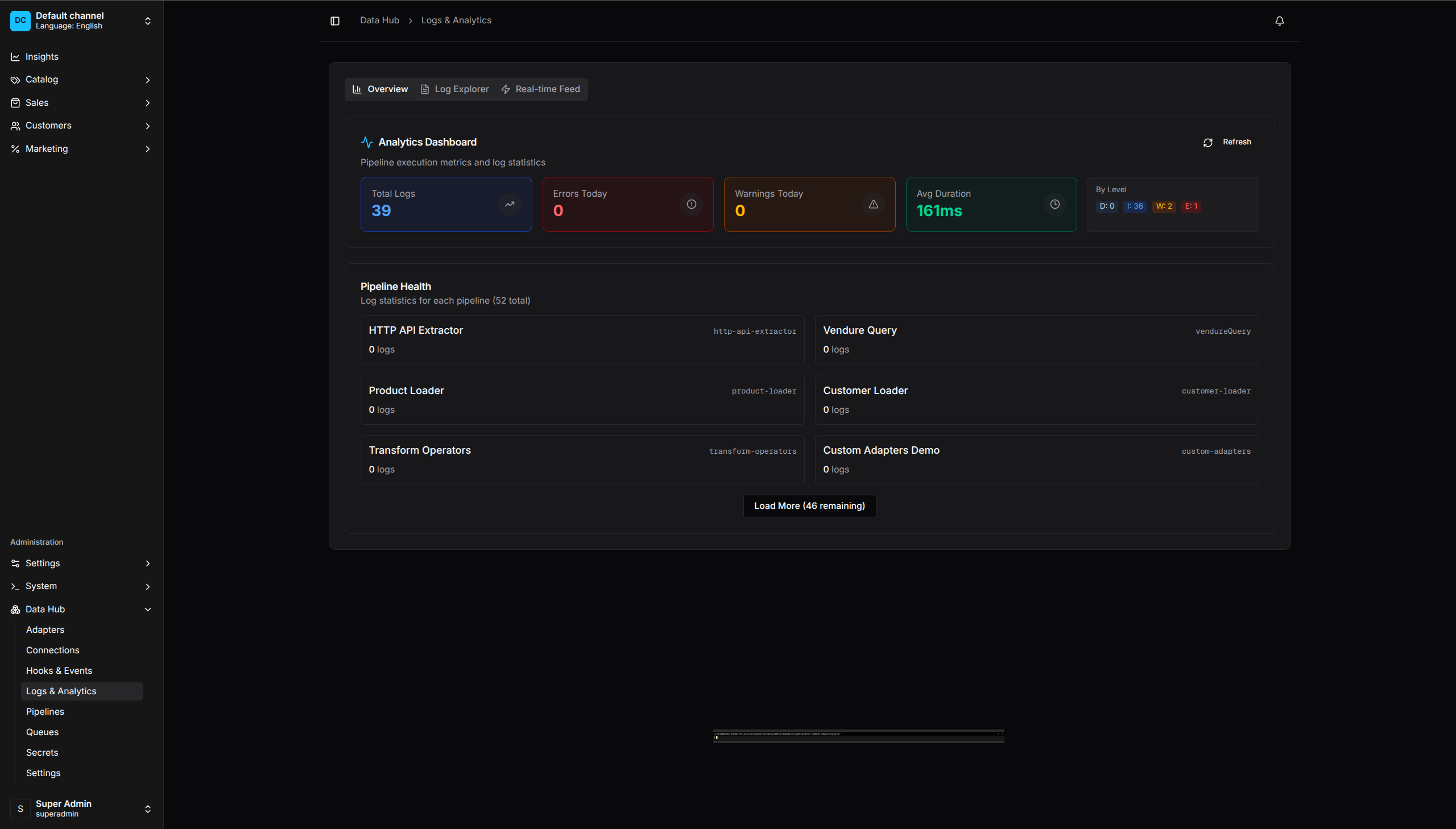1456x829 pixels.
Task: Click Load More (46 remaining) button
Action: coord(809,505)
